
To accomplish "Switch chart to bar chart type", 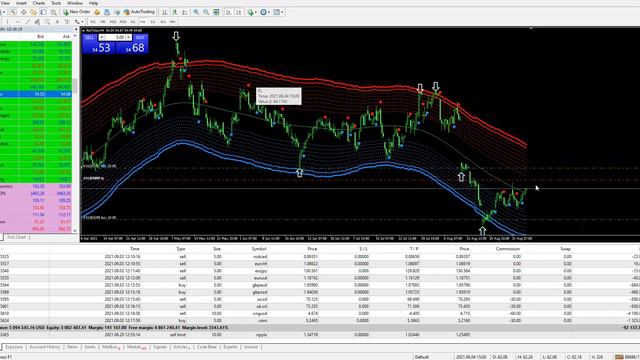I will (x=164, y=12).
